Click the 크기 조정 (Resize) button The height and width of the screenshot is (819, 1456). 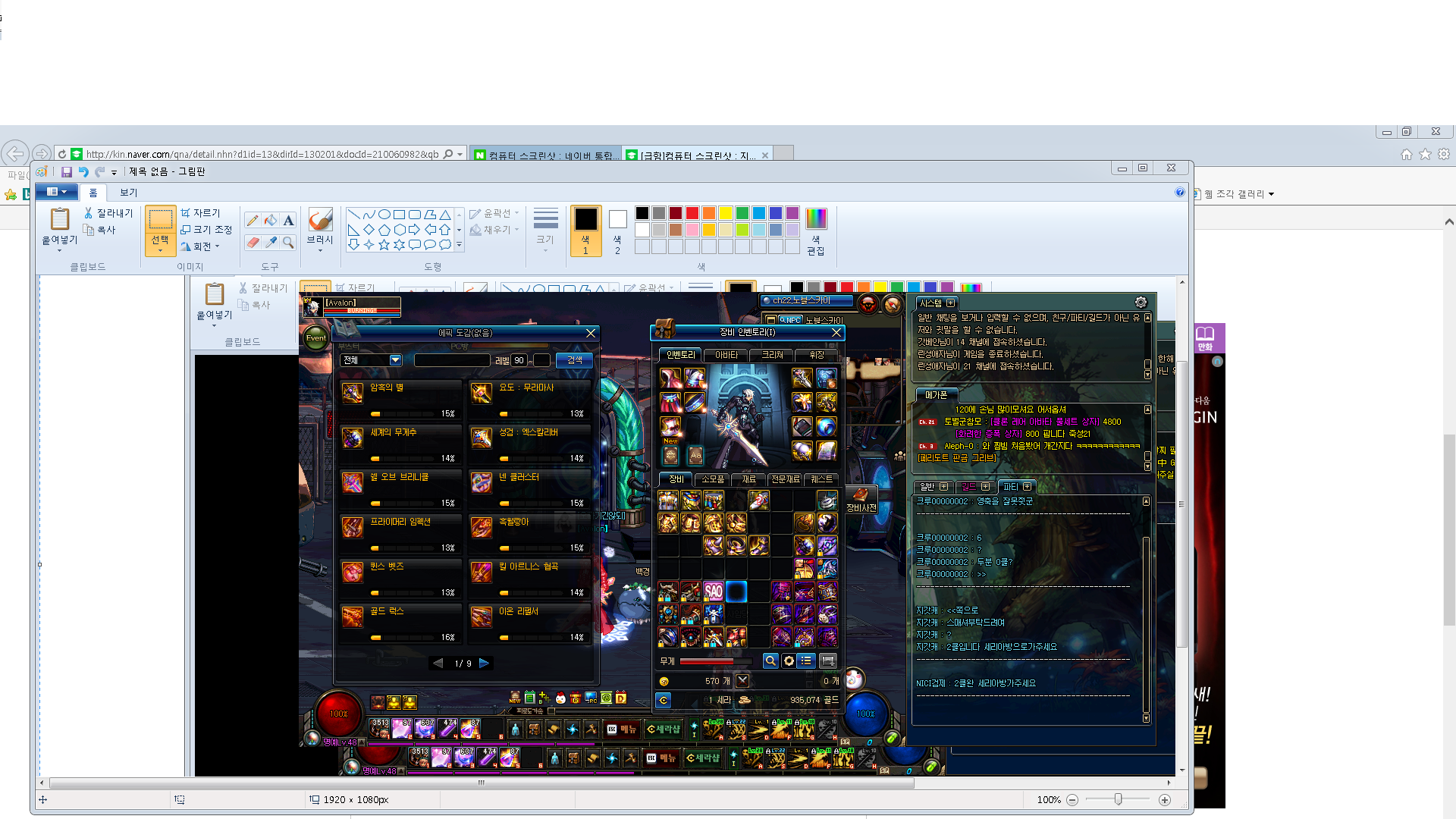206,230
